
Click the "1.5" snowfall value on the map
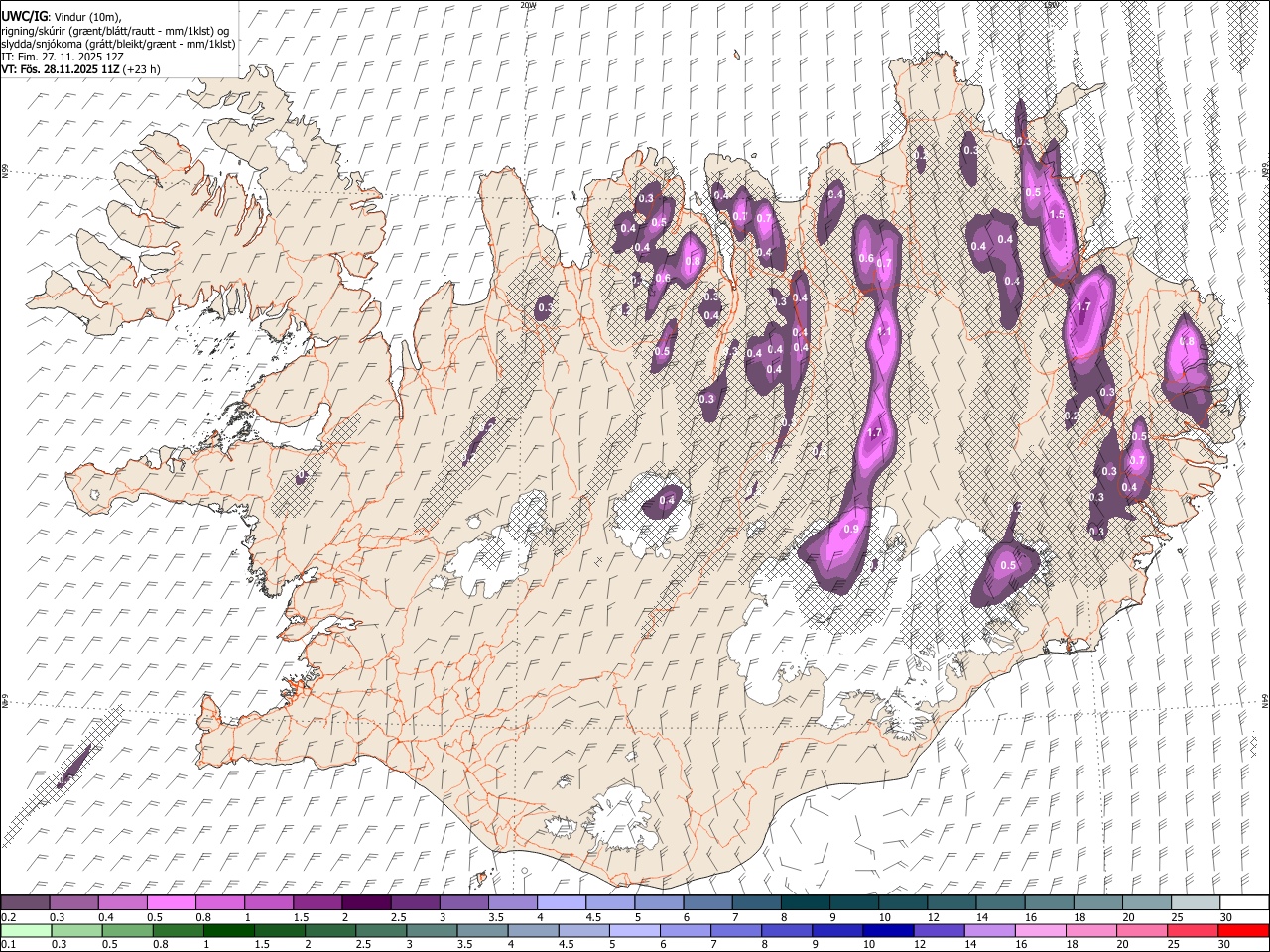coord(1057,214)
